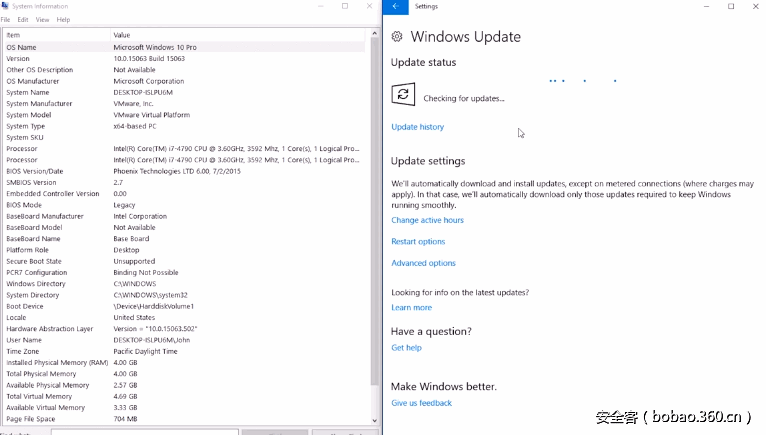
Task: Open the View menu in System Information
Action: 42,20
